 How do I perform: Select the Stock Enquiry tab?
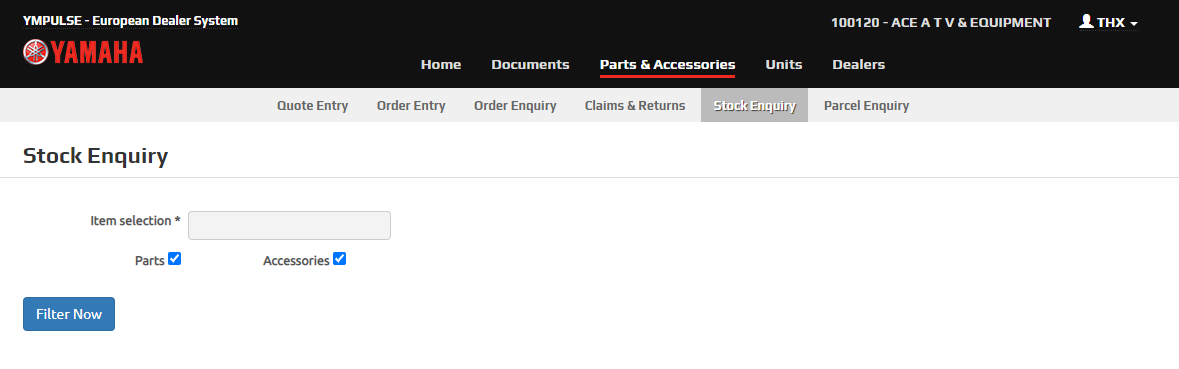point(754,105)
